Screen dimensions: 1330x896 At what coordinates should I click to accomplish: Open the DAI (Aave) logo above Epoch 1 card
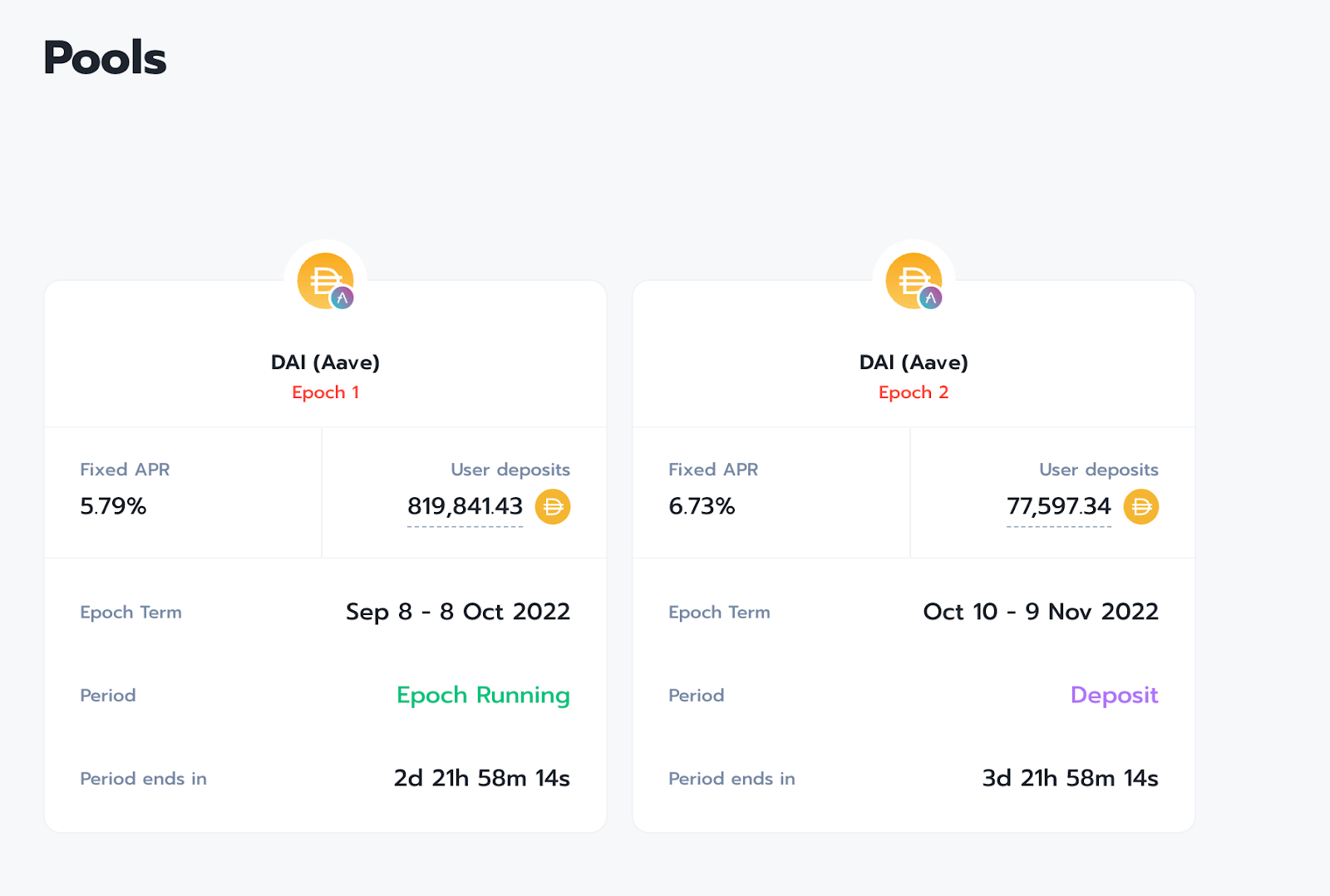(324, 280)
